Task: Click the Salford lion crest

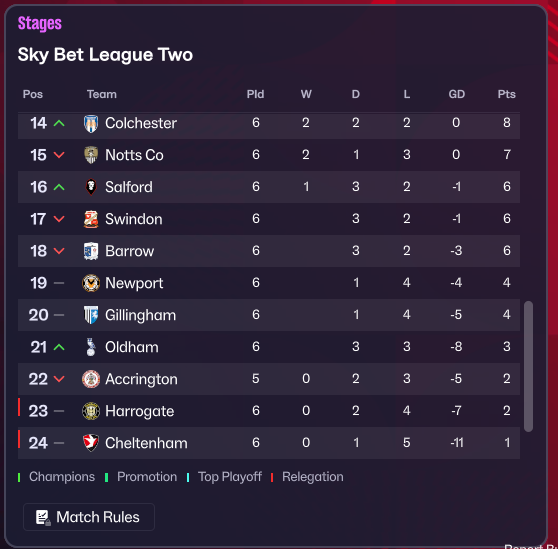Action: pyautogui.click(x=91, y=187)
